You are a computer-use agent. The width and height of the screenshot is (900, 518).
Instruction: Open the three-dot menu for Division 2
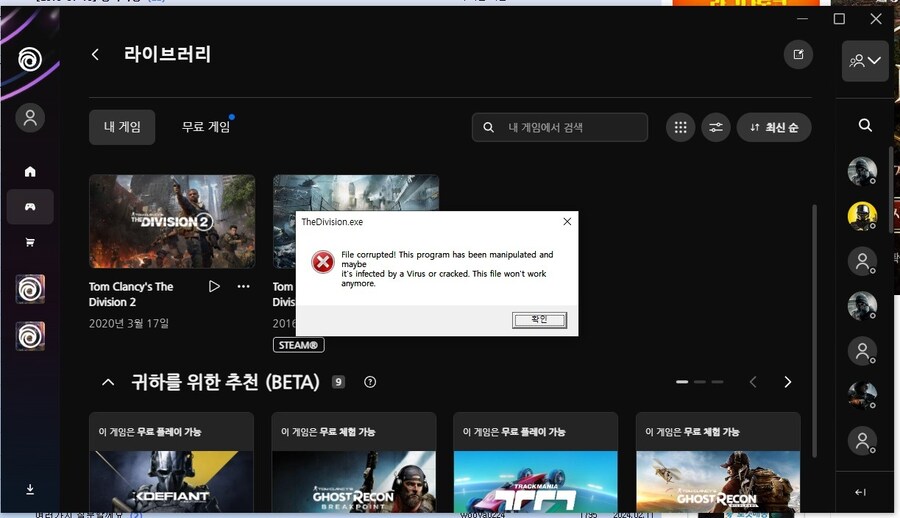coord(243,286)
